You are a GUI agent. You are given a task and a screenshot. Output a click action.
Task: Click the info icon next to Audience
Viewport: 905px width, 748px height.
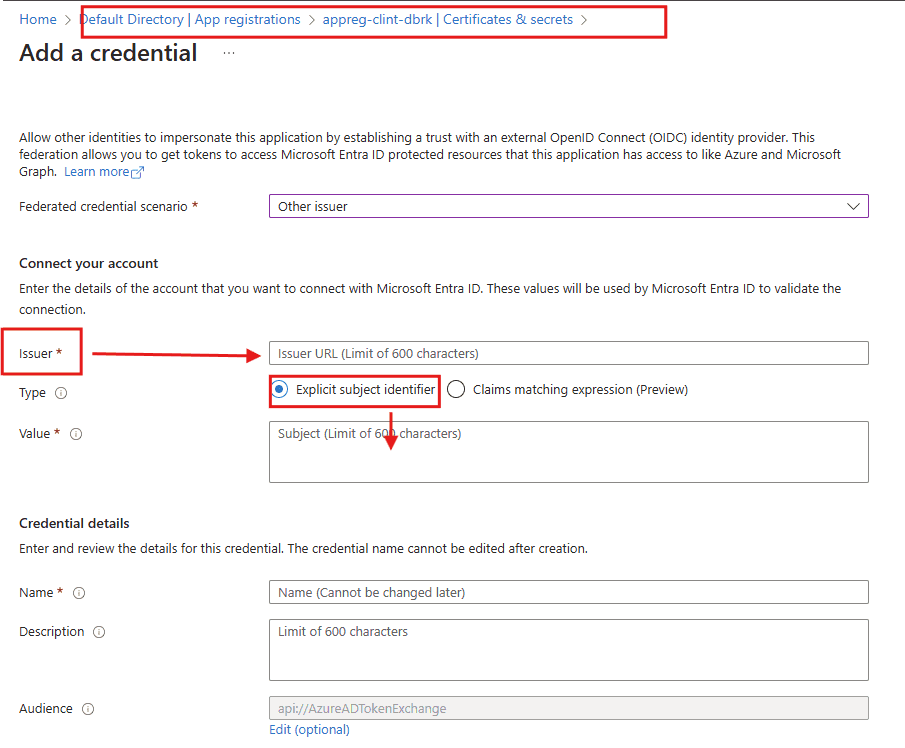pyautogui.click(x=88, y=709)
